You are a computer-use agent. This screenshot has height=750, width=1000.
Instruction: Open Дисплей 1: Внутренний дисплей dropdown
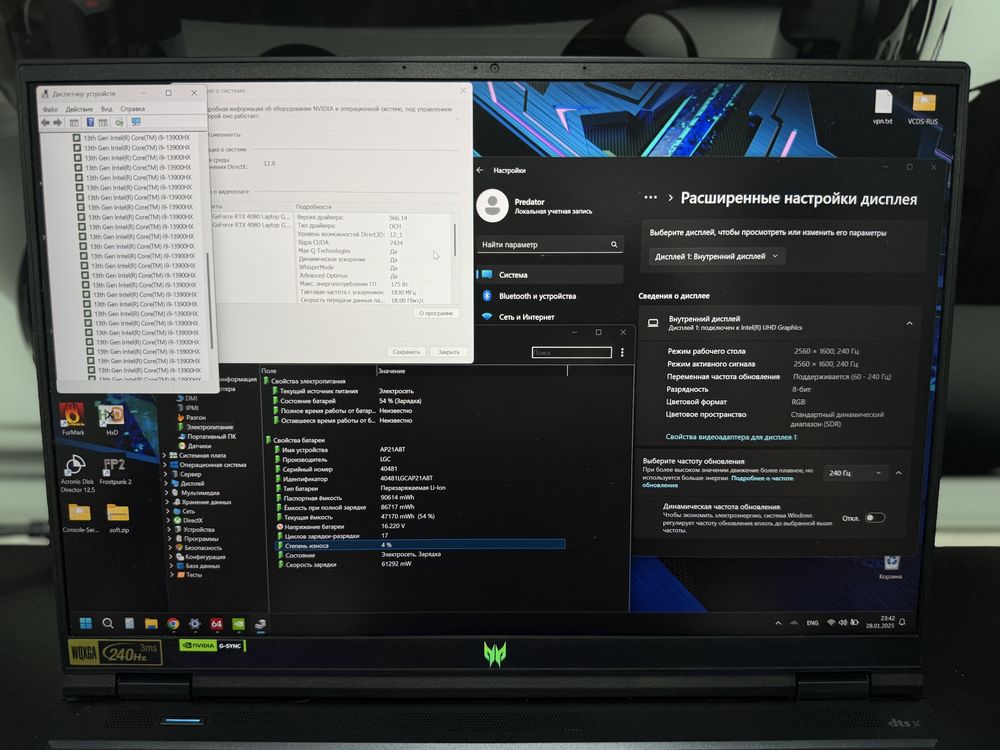[x=716, y=256]
